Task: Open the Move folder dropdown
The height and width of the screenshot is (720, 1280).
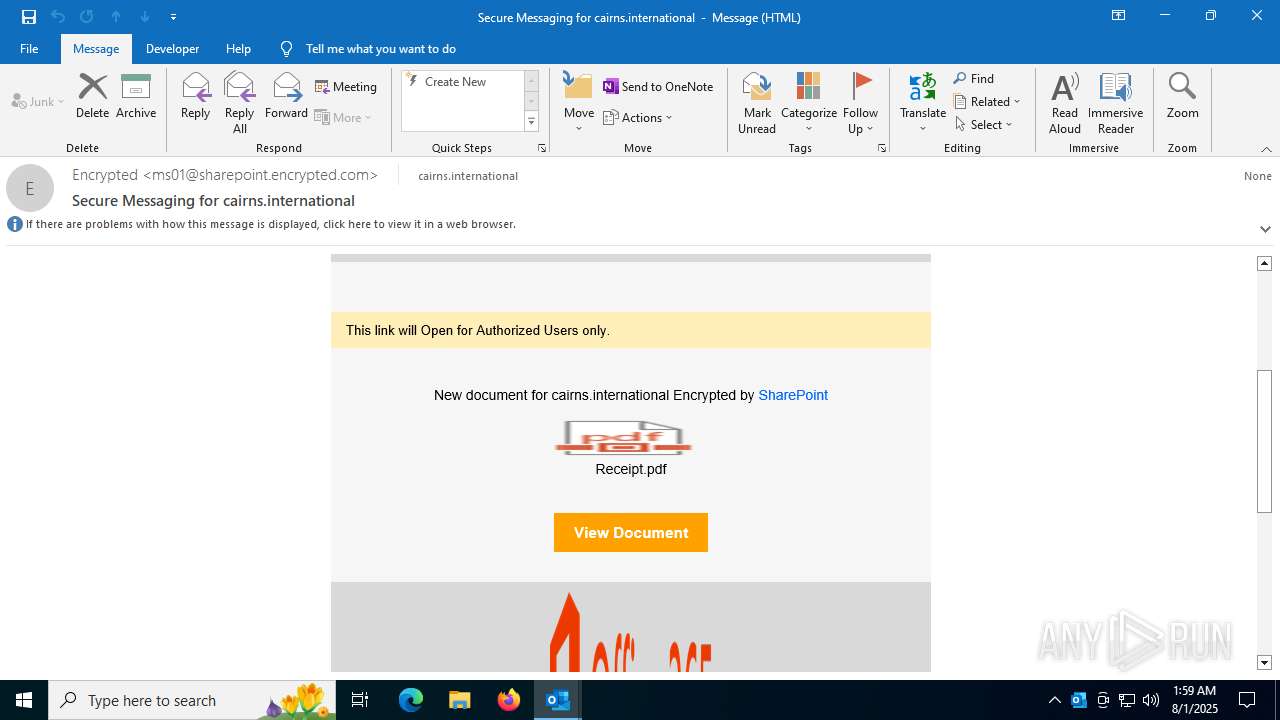Action: pos(579,102)
